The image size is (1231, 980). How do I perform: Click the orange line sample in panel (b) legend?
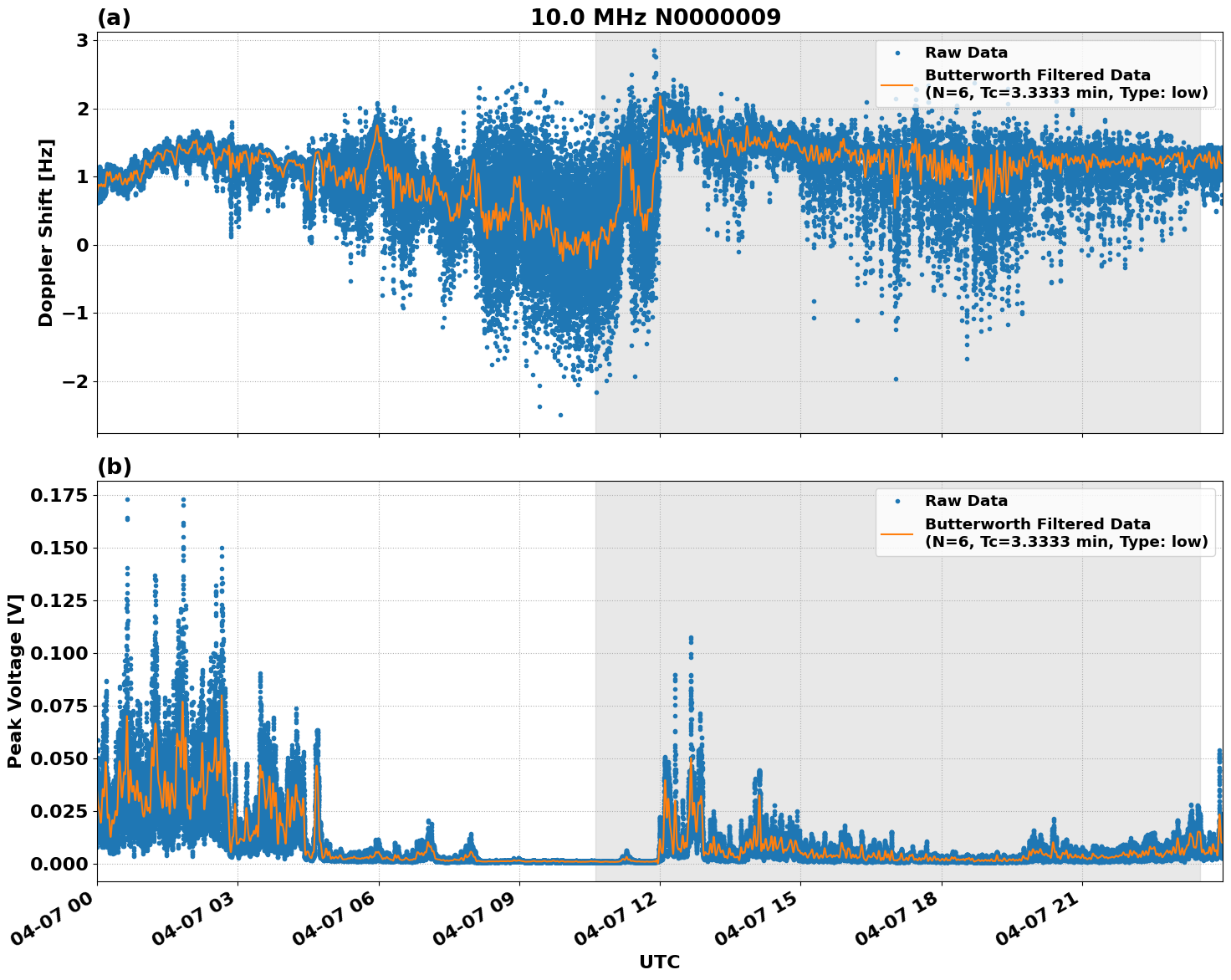coord(899,535)
